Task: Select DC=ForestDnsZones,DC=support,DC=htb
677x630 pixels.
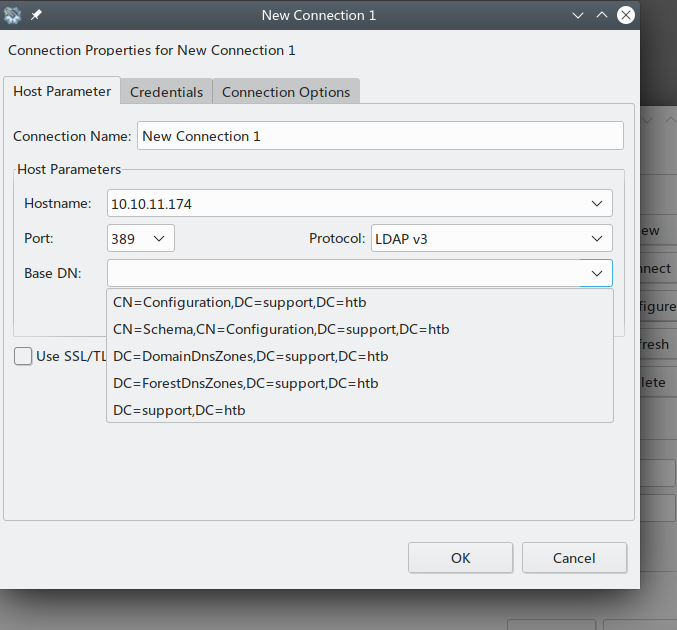Action: (x=360, y=383)
